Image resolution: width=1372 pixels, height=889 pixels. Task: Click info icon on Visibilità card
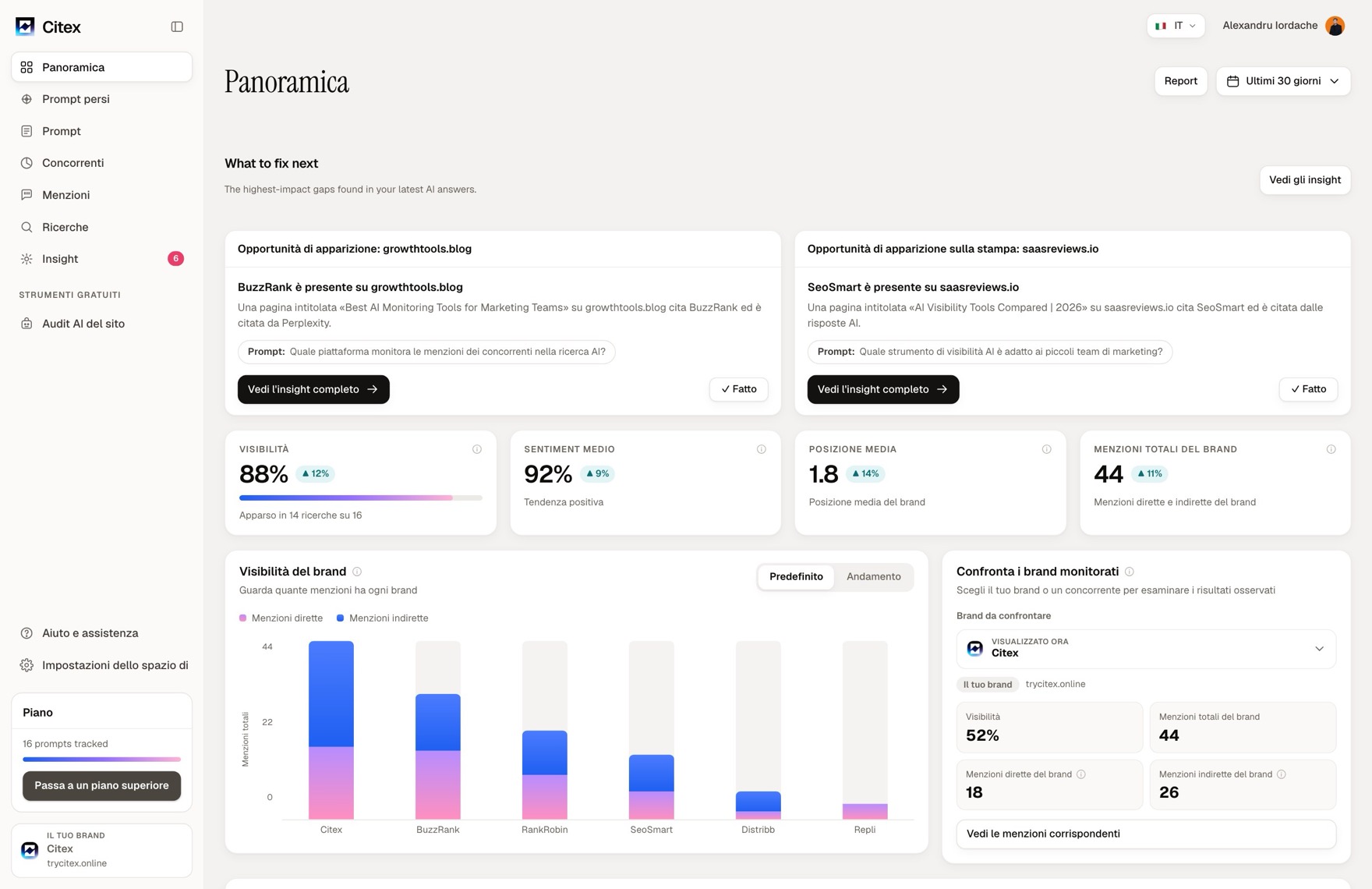tap(477, 449)
